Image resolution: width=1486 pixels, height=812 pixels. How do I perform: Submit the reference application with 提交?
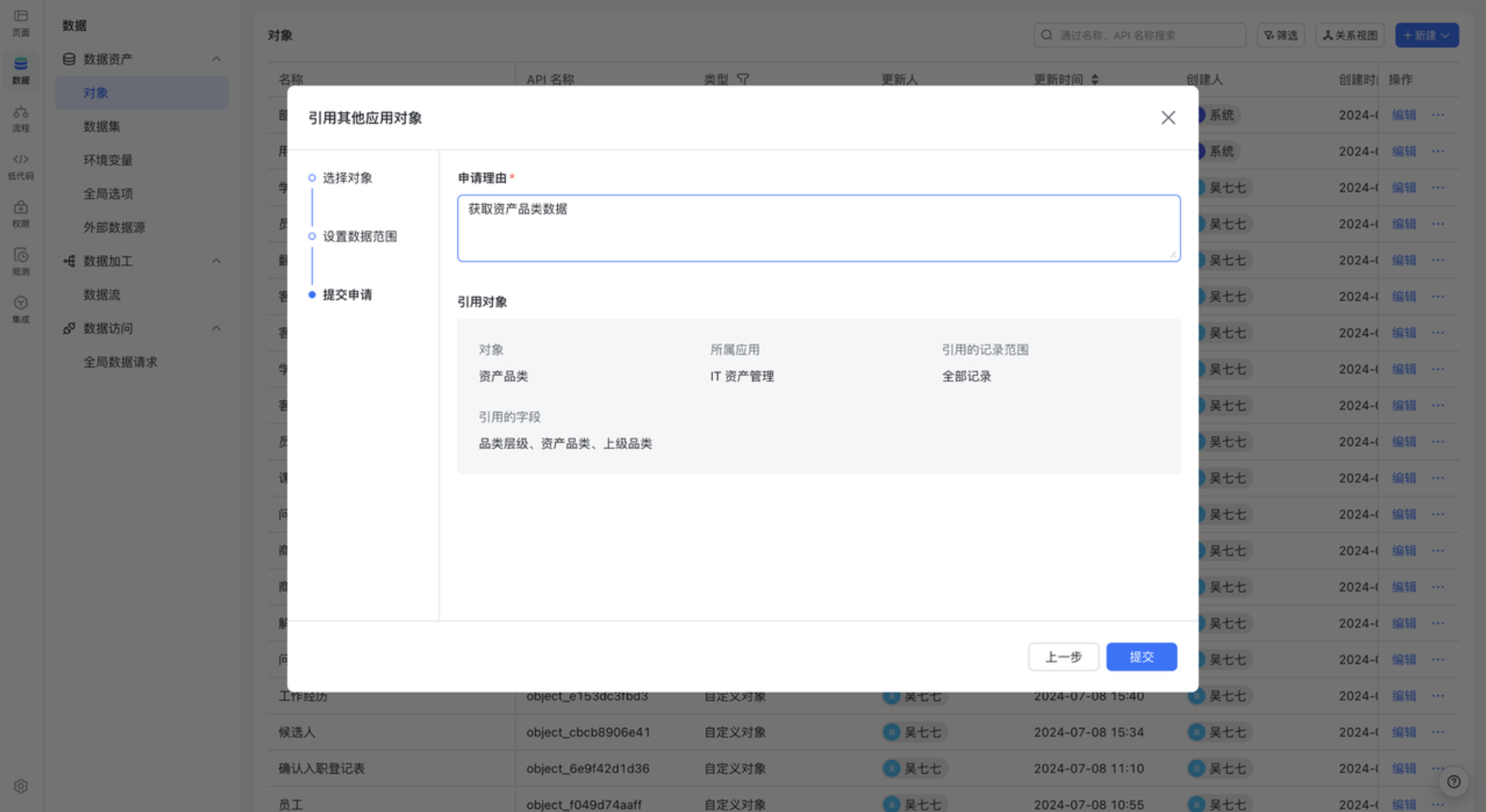click(x=1141, y=656)
